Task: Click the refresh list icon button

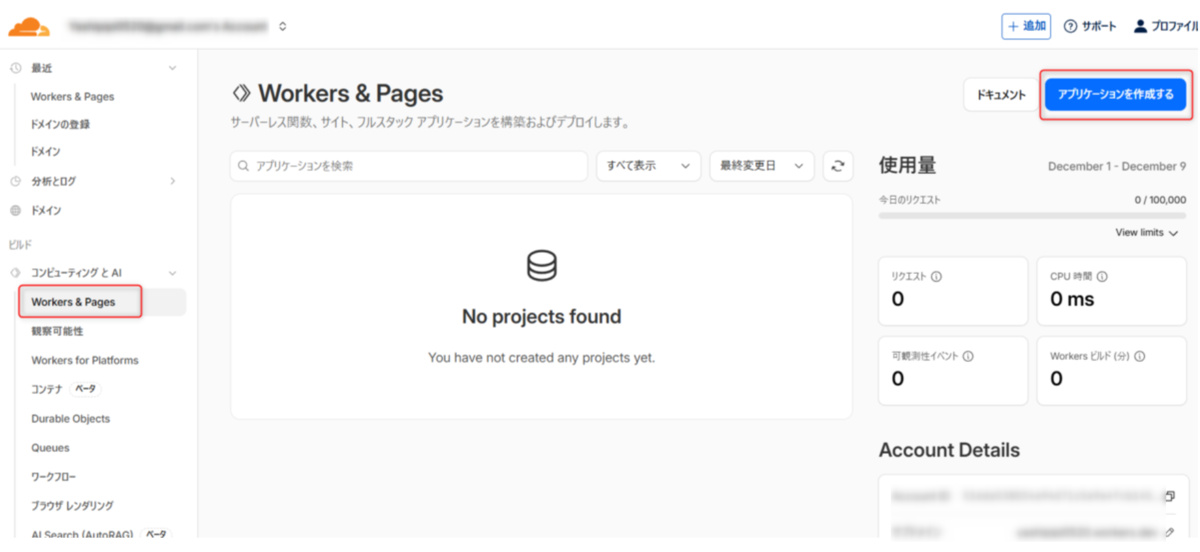Action: [838, 166]
